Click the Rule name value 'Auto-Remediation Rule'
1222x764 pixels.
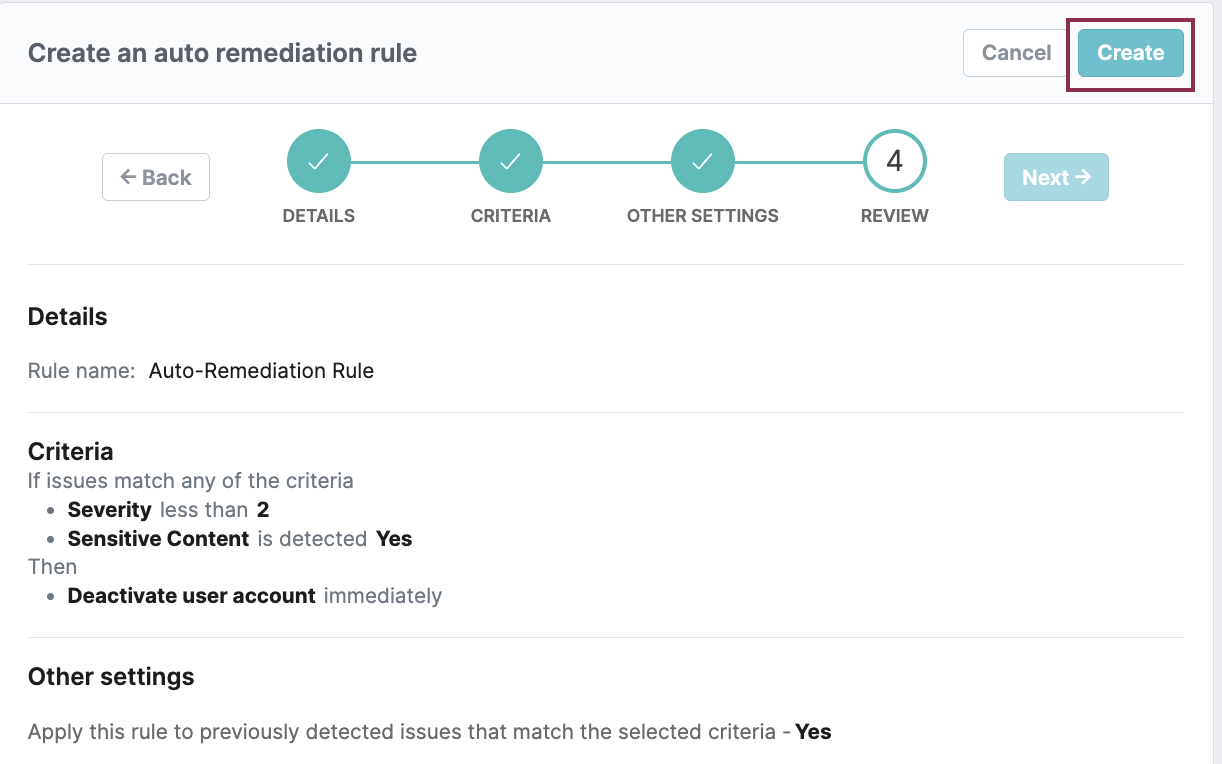[x=261, y=371]
